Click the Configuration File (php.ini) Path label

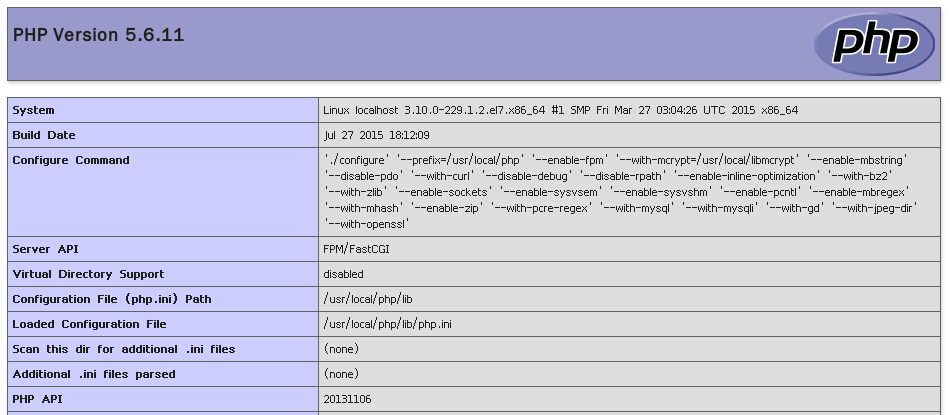pyautogui.click(x=112, y=299)
